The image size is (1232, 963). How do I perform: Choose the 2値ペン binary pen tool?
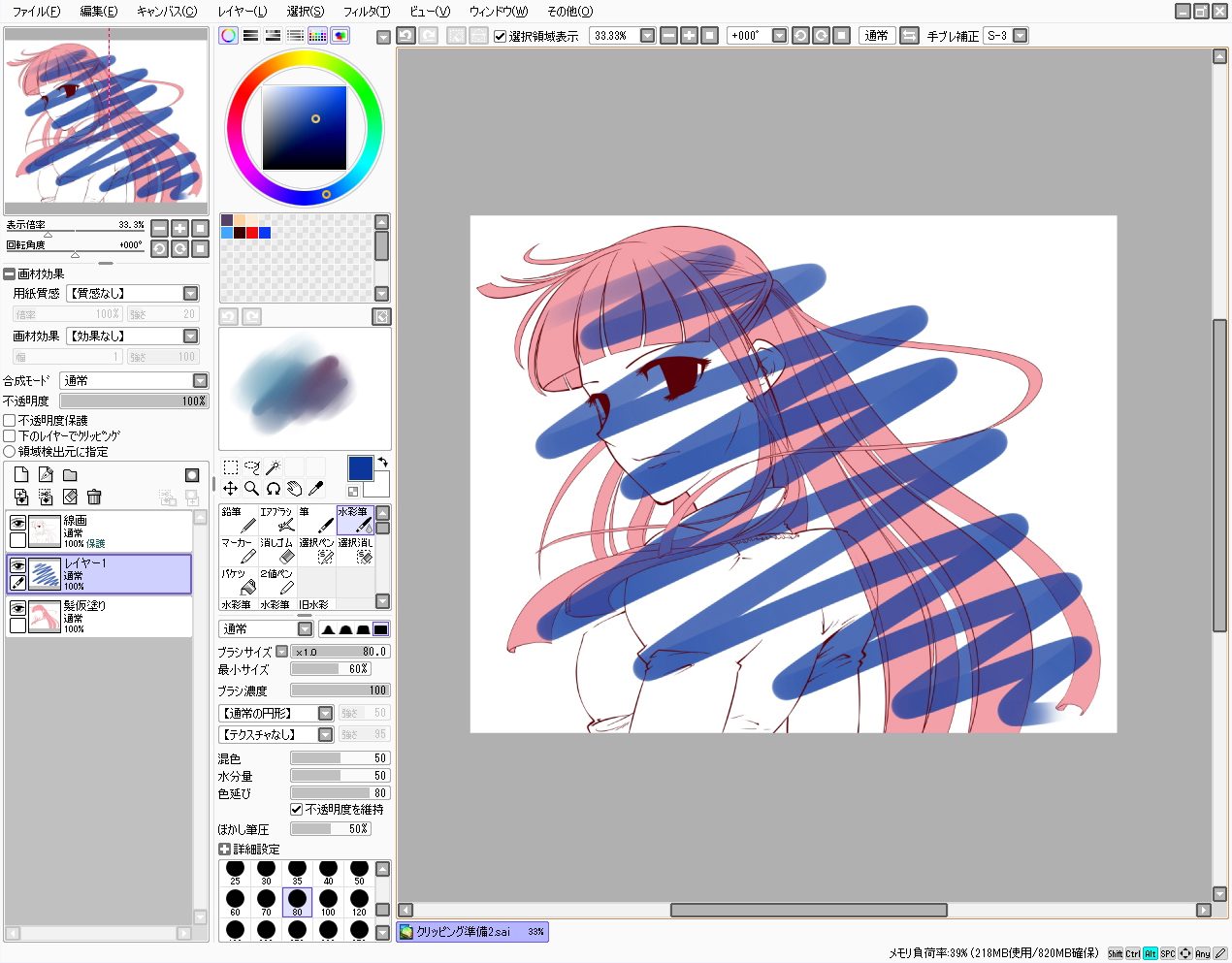277,582
